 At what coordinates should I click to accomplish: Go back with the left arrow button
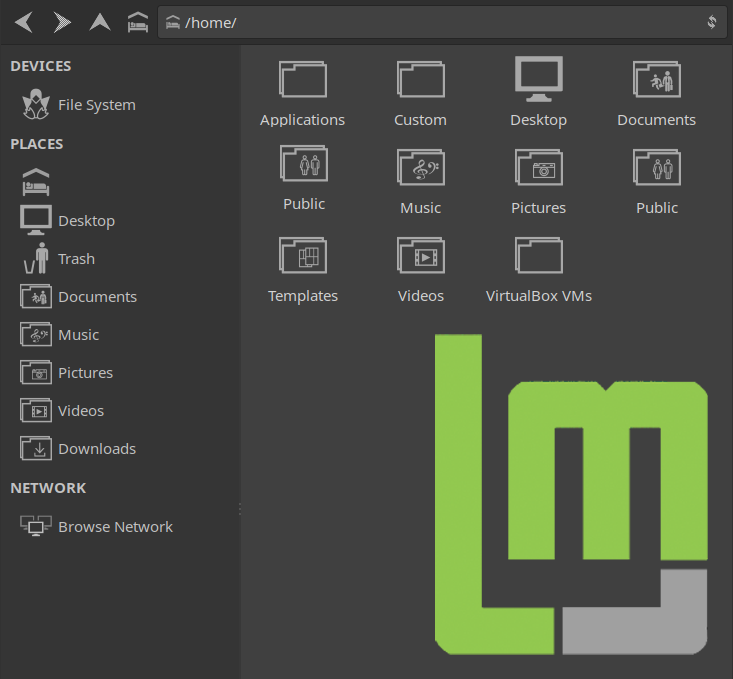pos(24,22)
